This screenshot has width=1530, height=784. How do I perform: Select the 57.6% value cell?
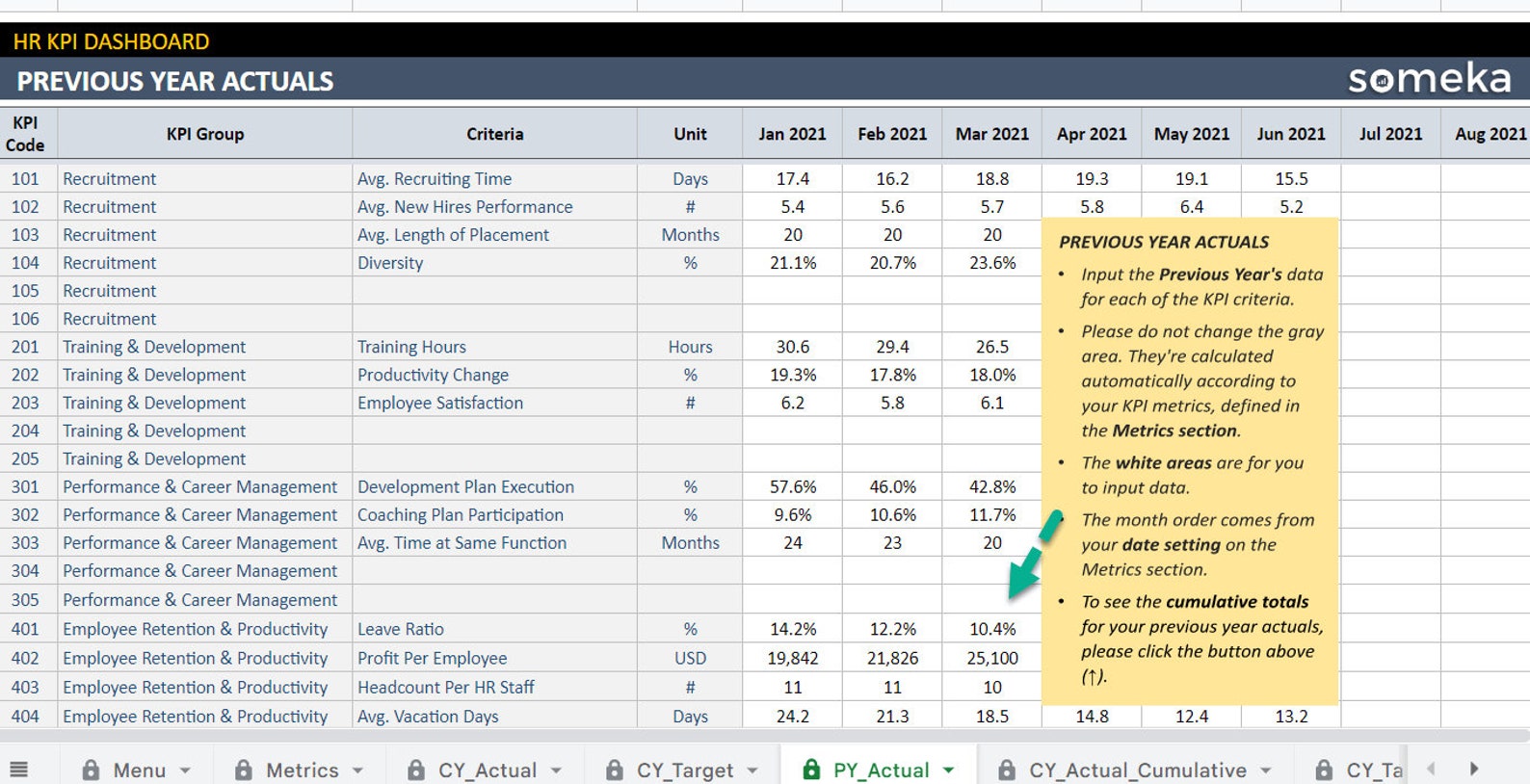click(792, 487)
